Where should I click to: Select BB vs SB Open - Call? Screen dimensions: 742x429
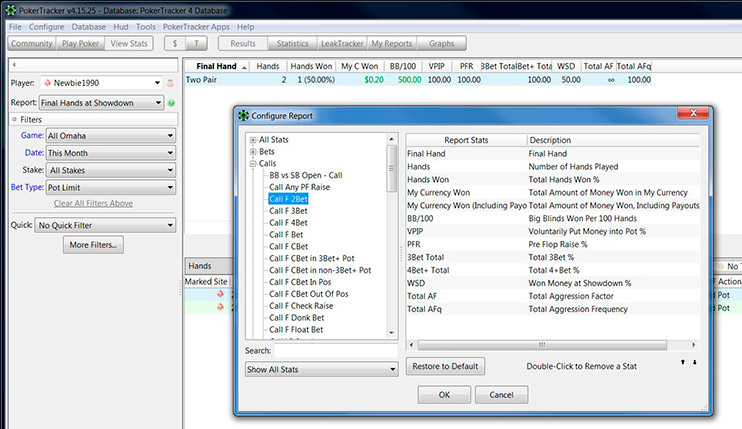(306, 175)
